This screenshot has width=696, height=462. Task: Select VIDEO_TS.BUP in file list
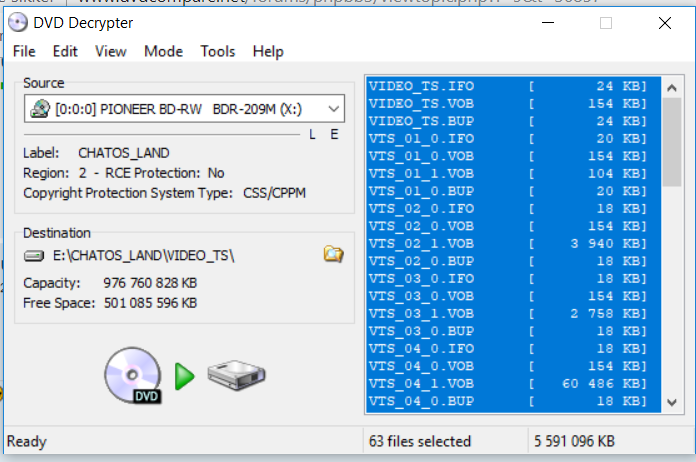click(514, 121)
